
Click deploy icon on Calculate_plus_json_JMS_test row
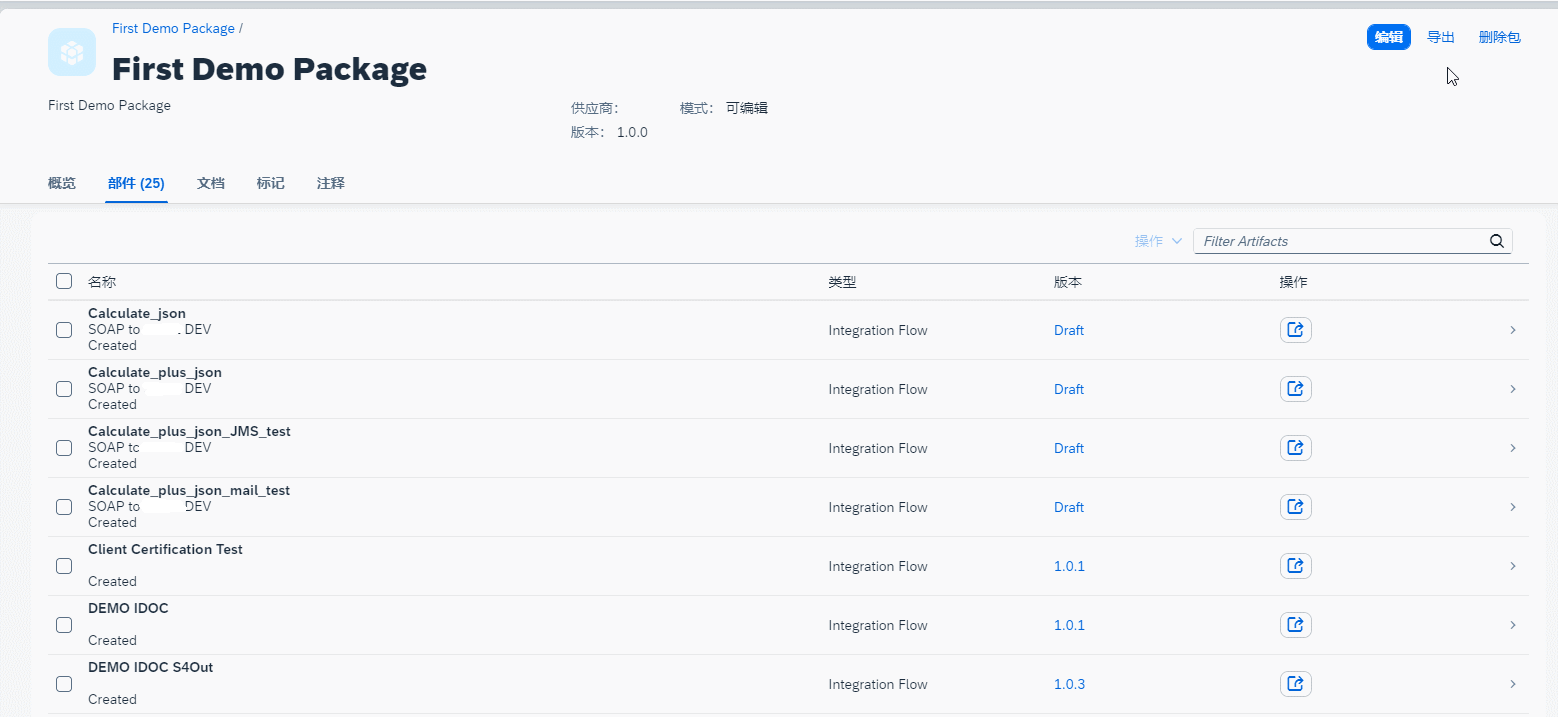[x=1295, y=447]
